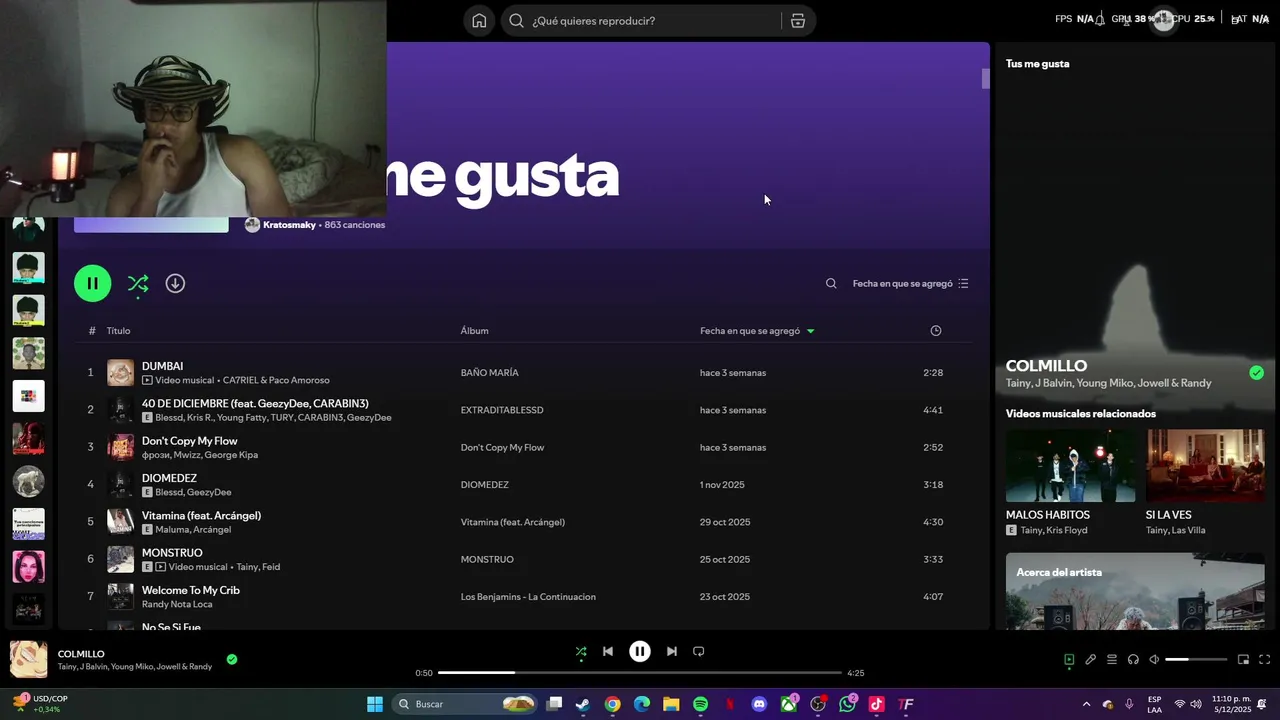This screenshot has height=720, width=1280.
Task: Pause playback in the bottom player bar
Action: [640, 652]
